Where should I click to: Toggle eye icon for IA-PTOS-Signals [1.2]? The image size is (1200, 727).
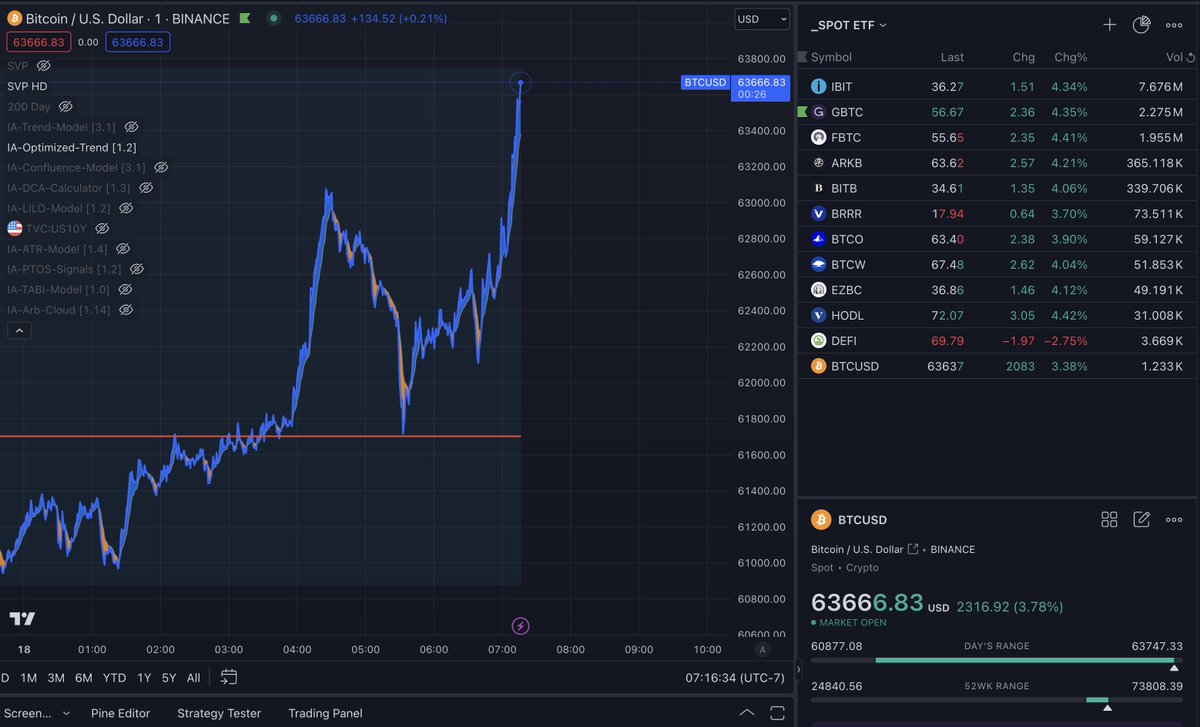[137, 269]
